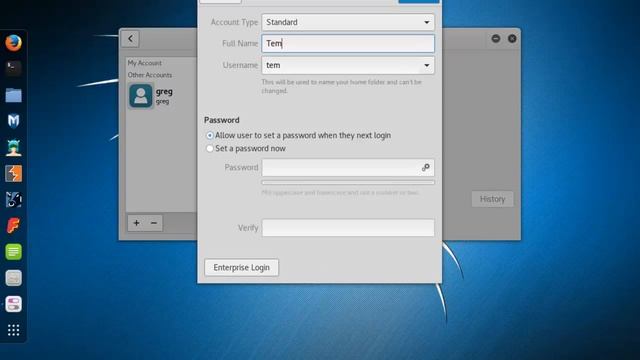Image resolution: width=640 pixels, height=360 pixels.
Task: Focus the Password input field
Action: 348,167
